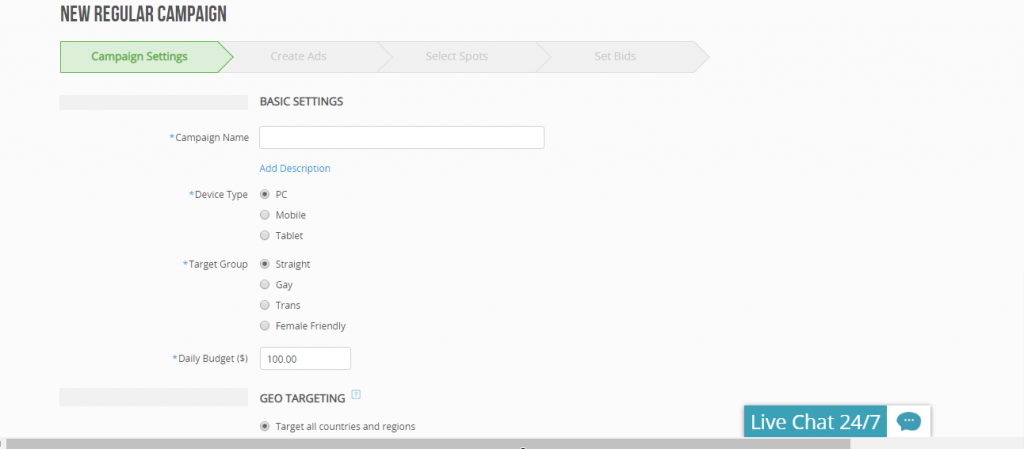This screenshot has width=1024, height=449.
Task: Select PC device type
Action: tap(264, 194)
